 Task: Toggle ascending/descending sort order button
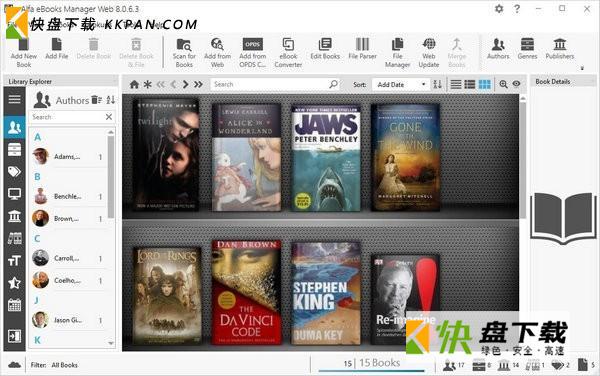click(x=437, y=84)
